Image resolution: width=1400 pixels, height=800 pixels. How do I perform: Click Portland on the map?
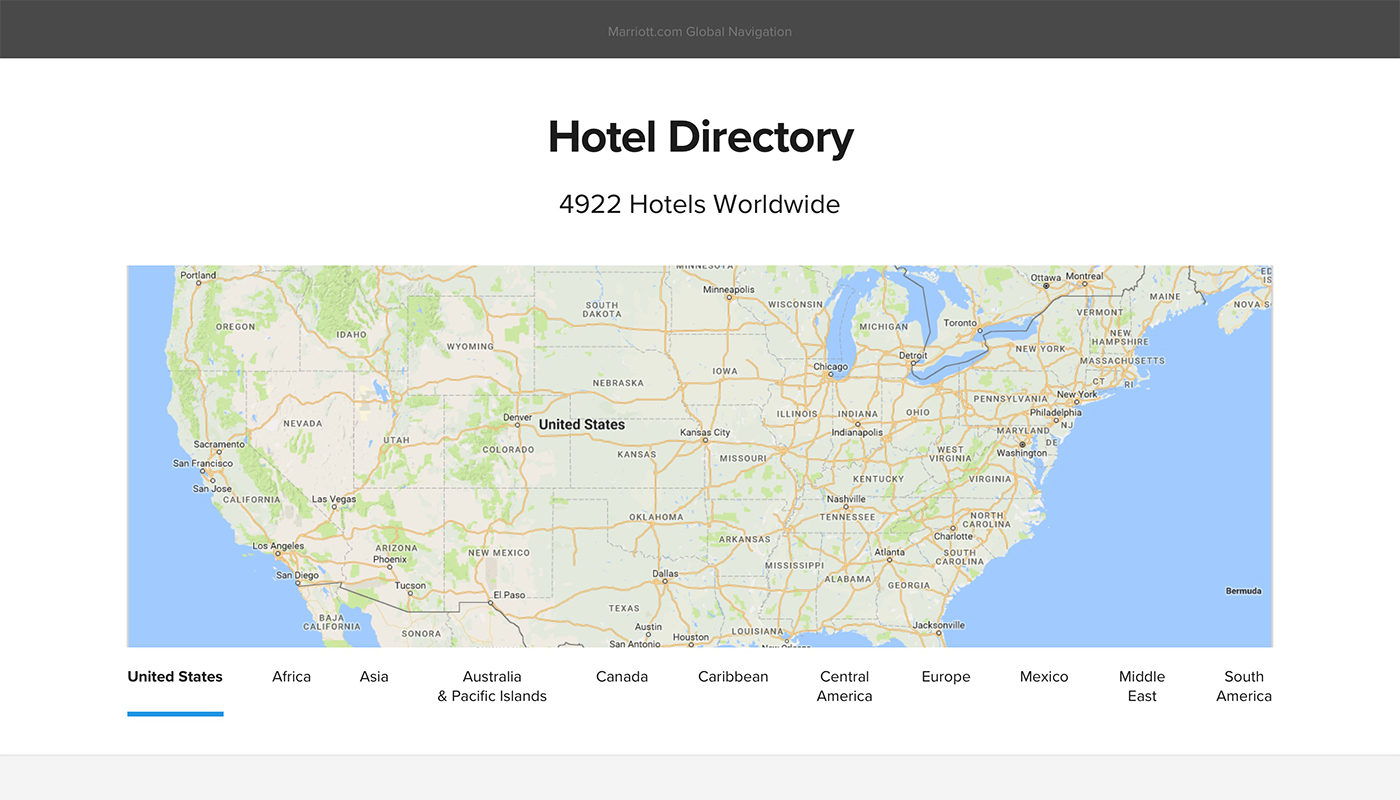click(x=198, y=275)
